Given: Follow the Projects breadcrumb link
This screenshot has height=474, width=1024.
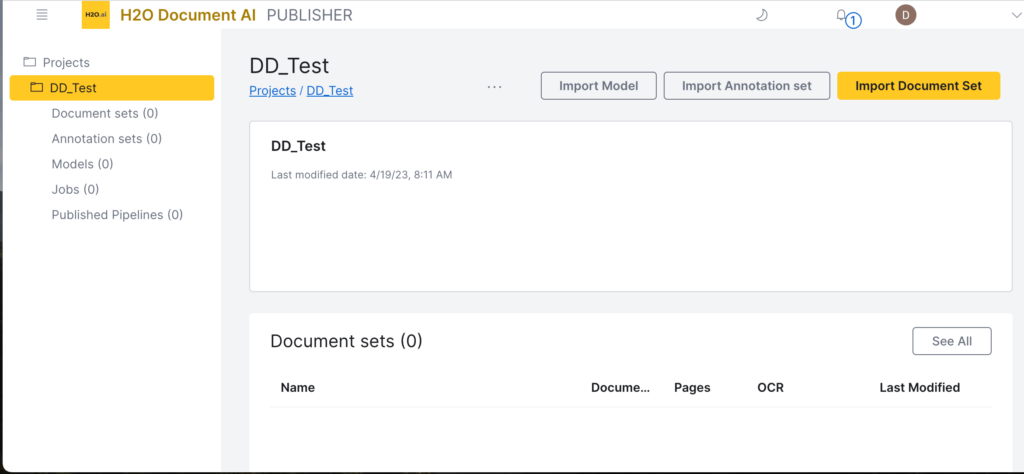Looking at the screenshot, I should pos(272,91).
